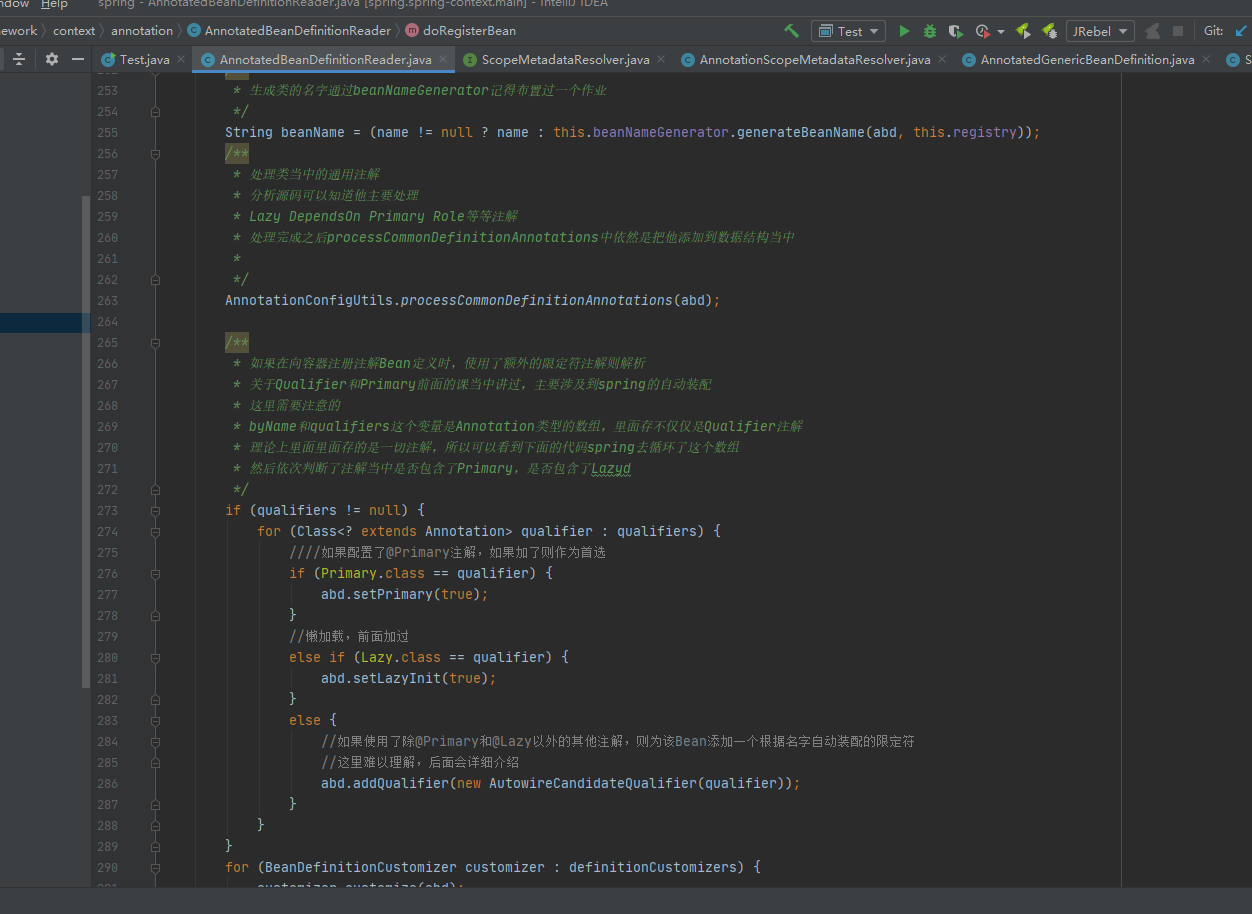Viewport: 1252px width, 914px height.
Task: Click the disabled Stop square icon
Action: click(x=1178, y=31)
